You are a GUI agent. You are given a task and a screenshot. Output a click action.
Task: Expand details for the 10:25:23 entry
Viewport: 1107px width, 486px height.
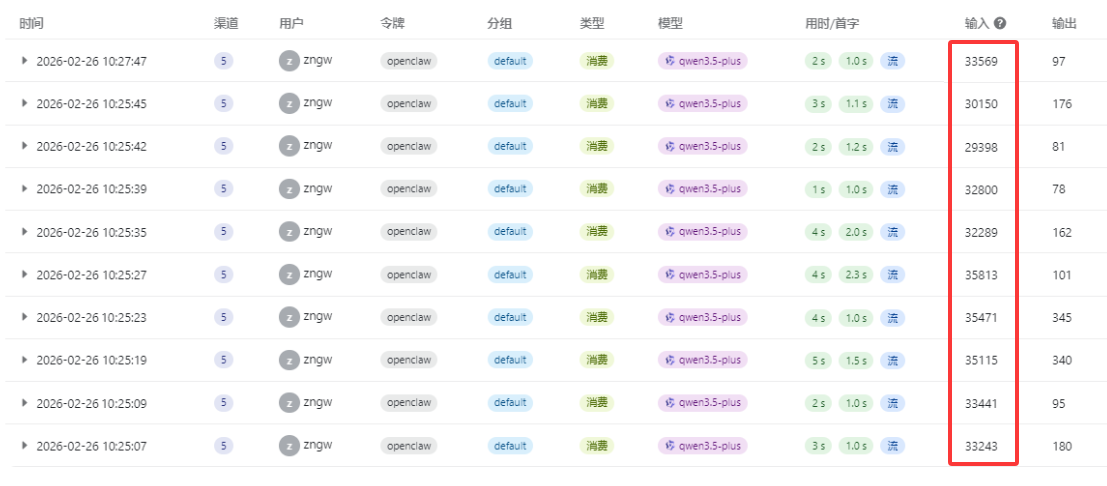(25, 318)
